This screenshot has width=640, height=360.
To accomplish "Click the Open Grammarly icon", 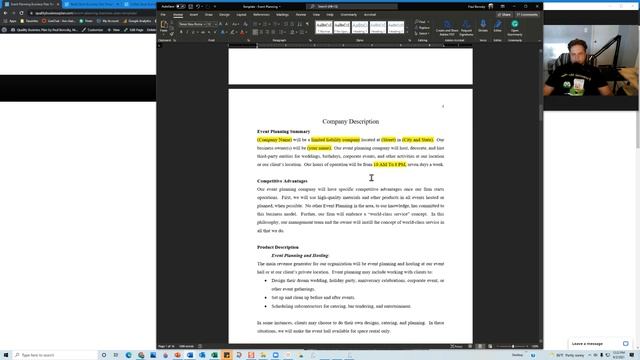I will pos(515,24).
